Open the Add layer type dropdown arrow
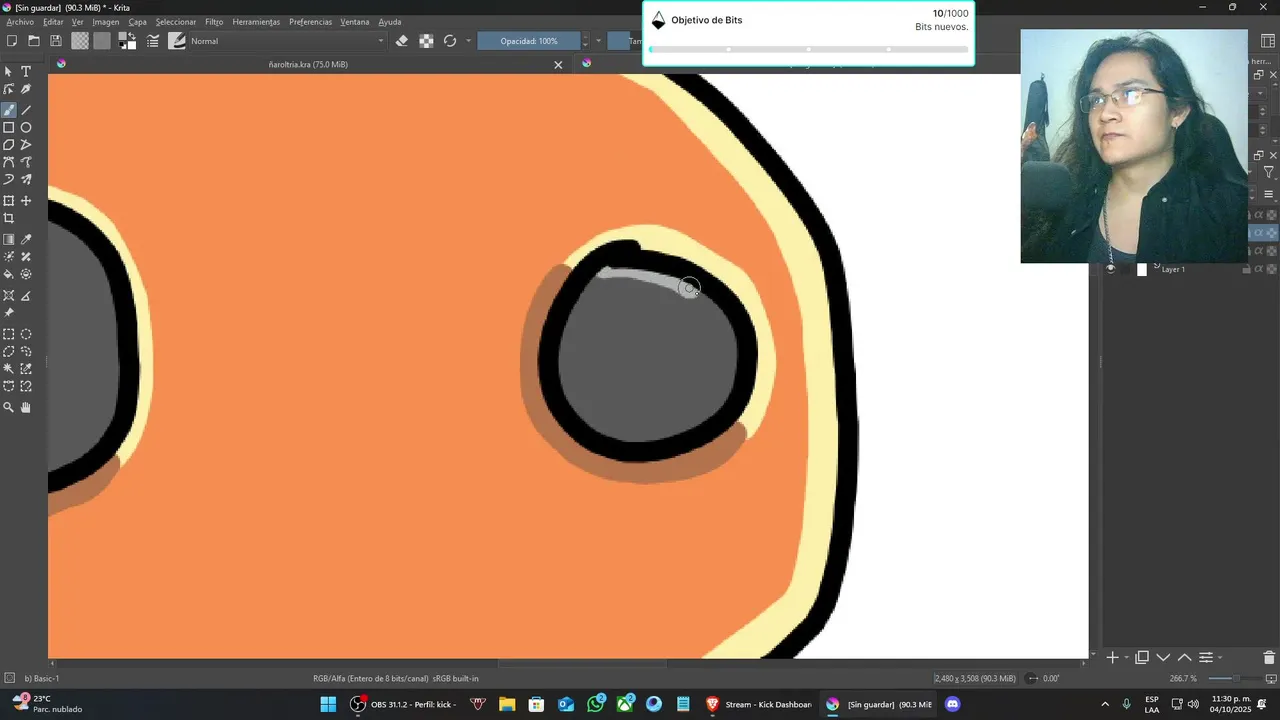 coord(1126,658)
